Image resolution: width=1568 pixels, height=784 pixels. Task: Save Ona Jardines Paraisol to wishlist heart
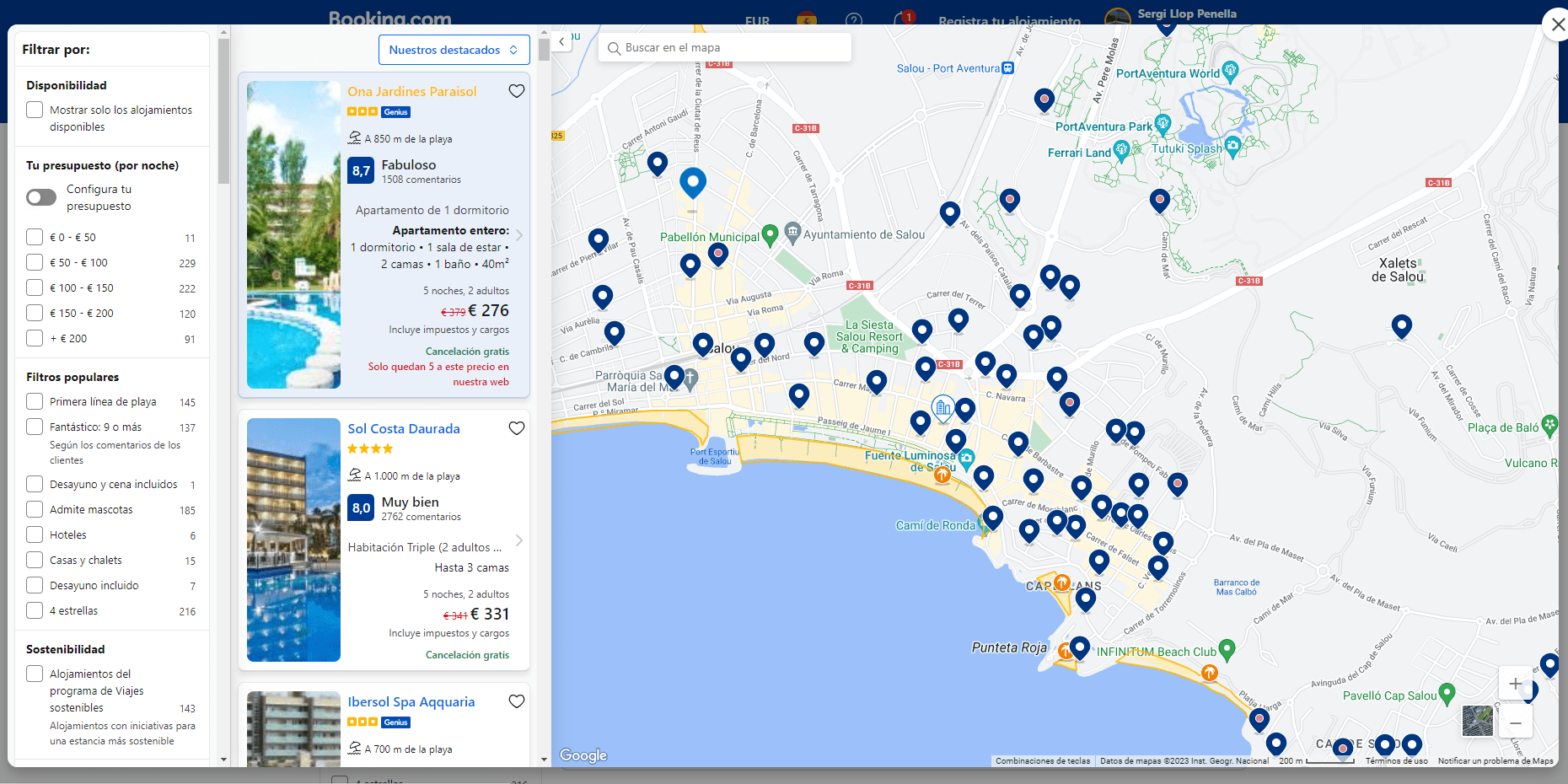pyautogui.click(x=517, y=91)
